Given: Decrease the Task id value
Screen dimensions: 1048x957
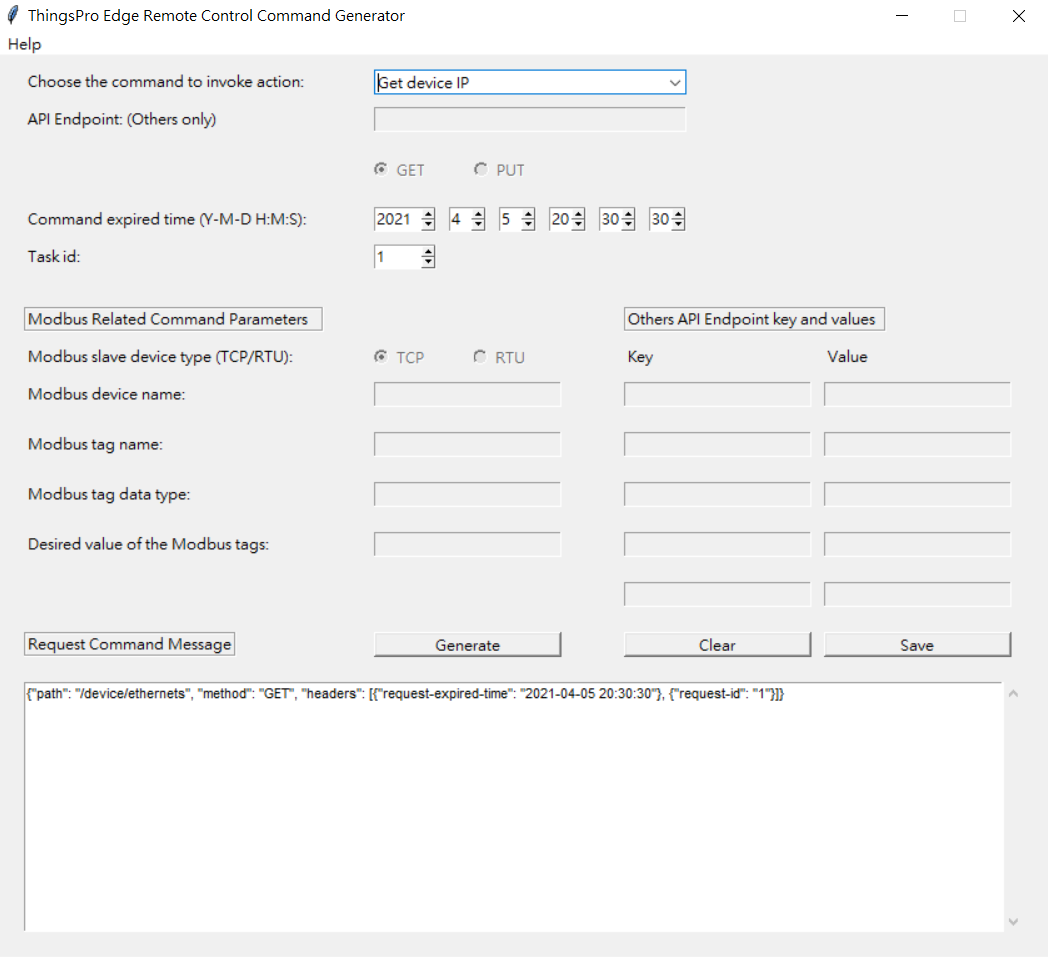Looking at the screenshot, I should click(x=428, y=262).
